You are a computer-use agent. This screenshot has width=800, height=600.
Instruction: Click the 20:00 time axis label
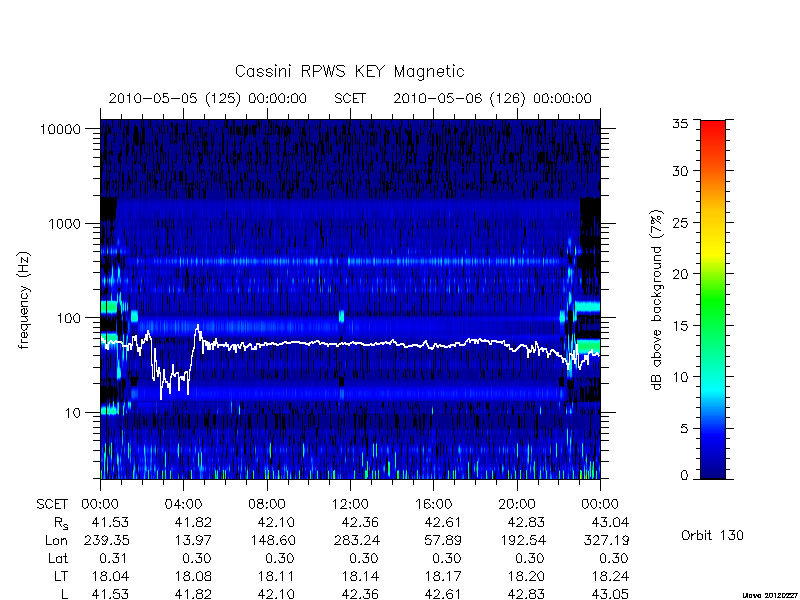(516, 505)
